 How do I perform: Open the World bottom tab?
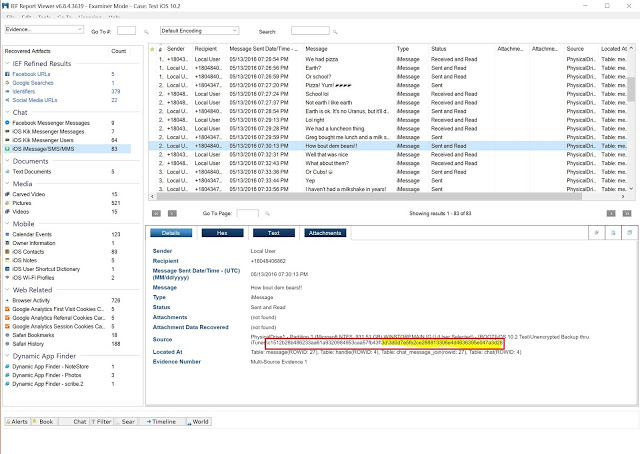click(198, 421)
